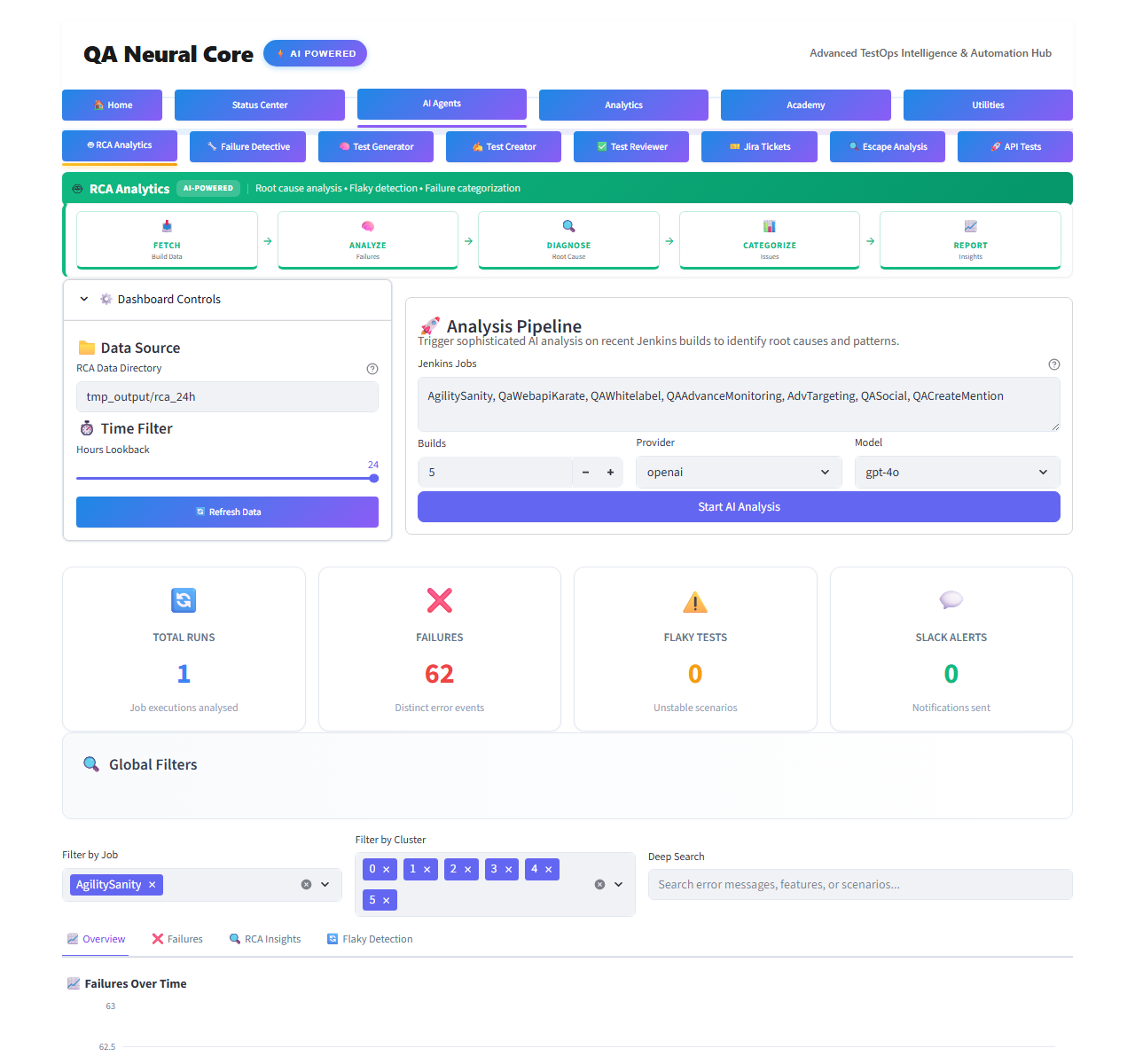The height and width of the screenshot is (1064, 1135).
Task: Click the help icon beside Jenkins Jobs
Action: tap(1054, 364)
